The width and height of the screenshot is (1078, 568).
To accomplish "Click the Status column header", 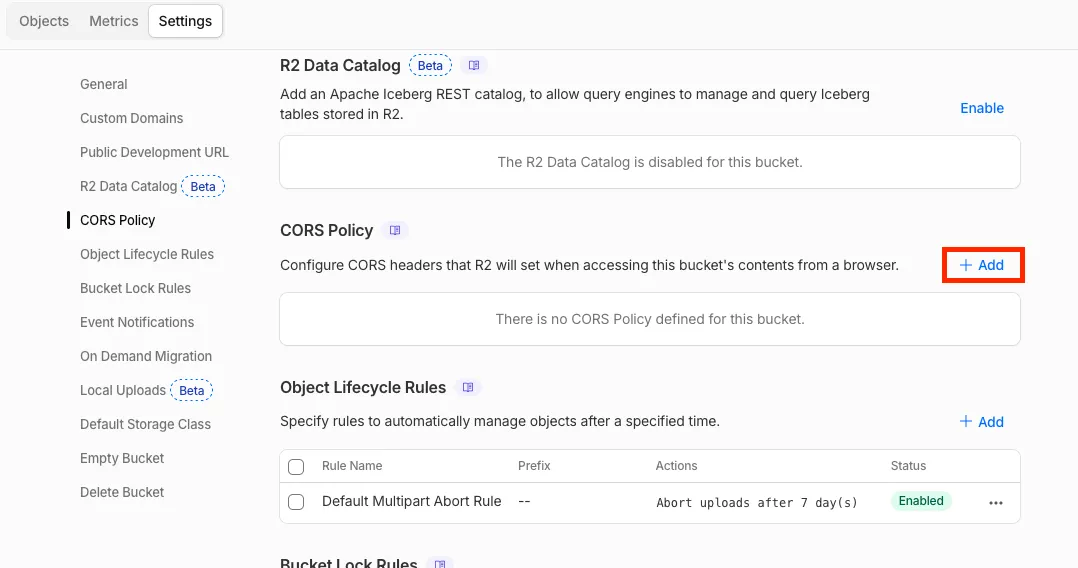I will pos(908,466).
